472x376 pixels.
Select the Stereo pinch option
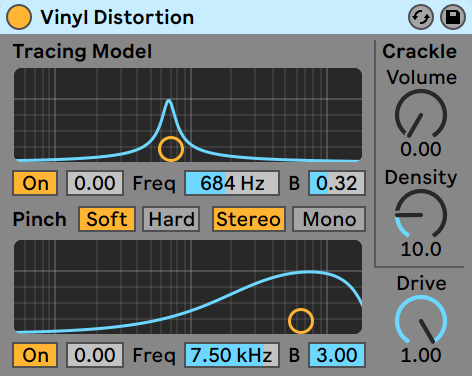point(249,219)
